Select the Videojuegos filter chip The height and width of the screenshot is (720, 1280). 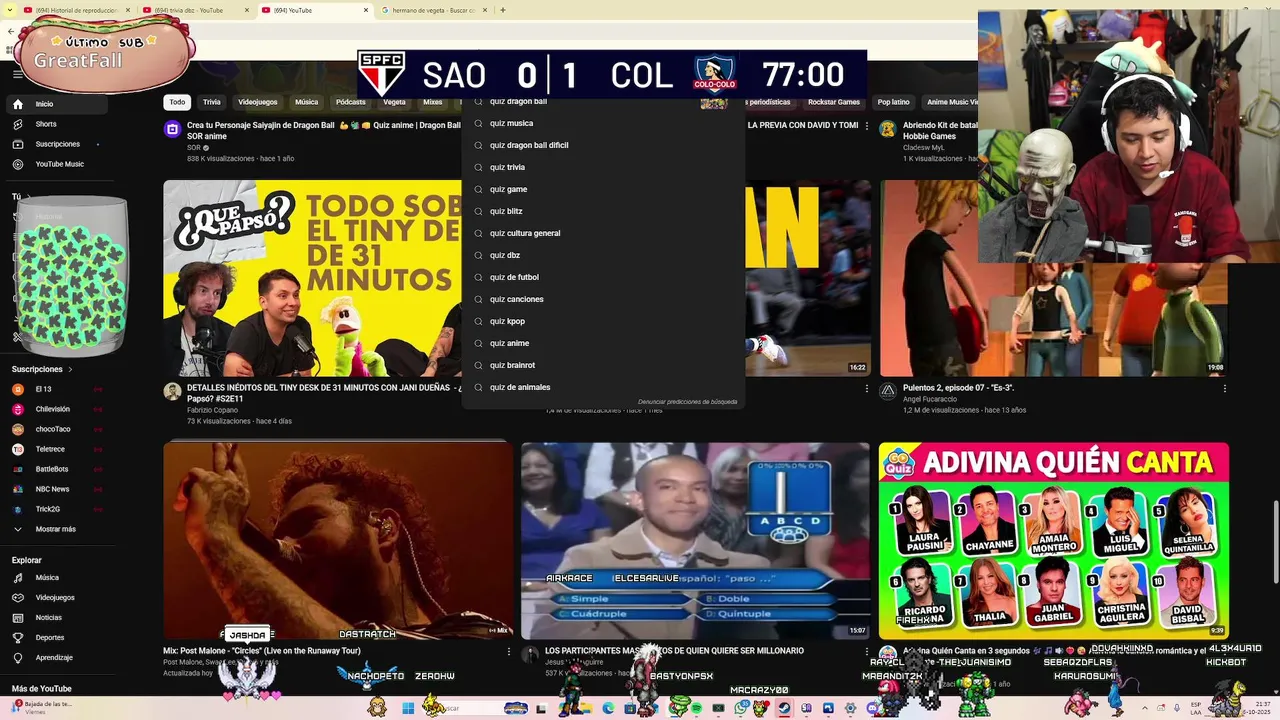point(258,102)
